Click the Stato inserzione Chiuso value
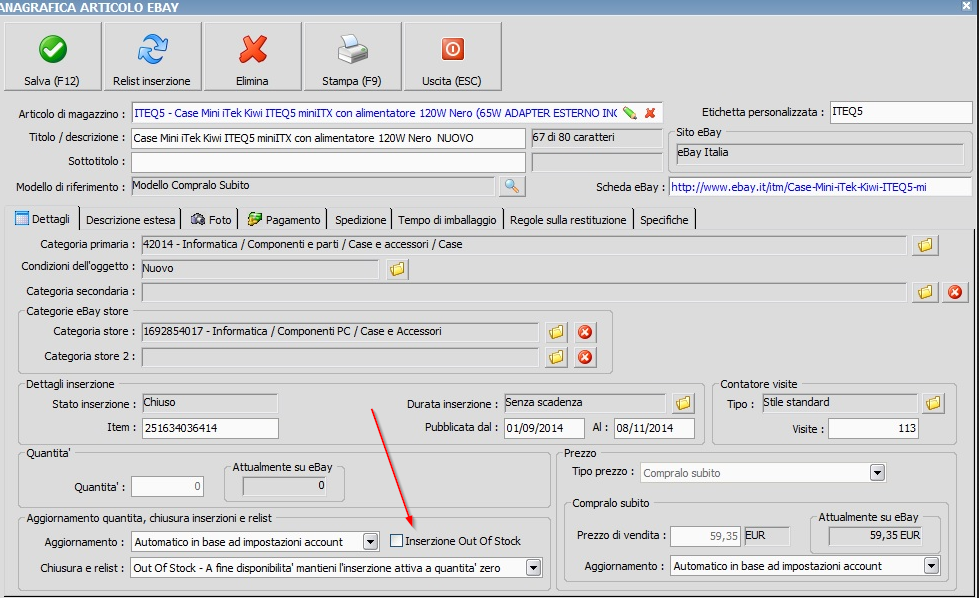 (x=210, y=403)
